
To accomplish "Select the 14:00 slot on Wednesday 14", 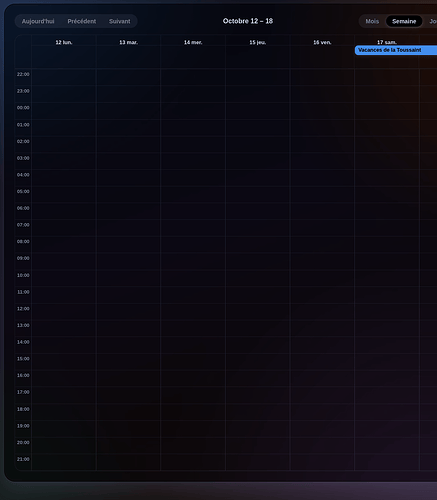I will coord(193,345).
